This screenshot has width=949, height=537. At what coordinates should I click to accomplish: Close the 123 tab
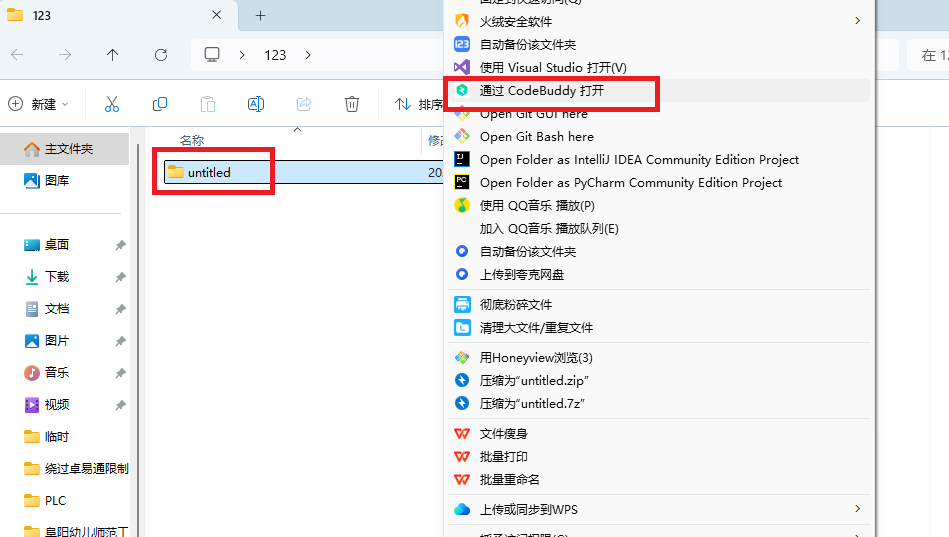(x=217, y=15)
